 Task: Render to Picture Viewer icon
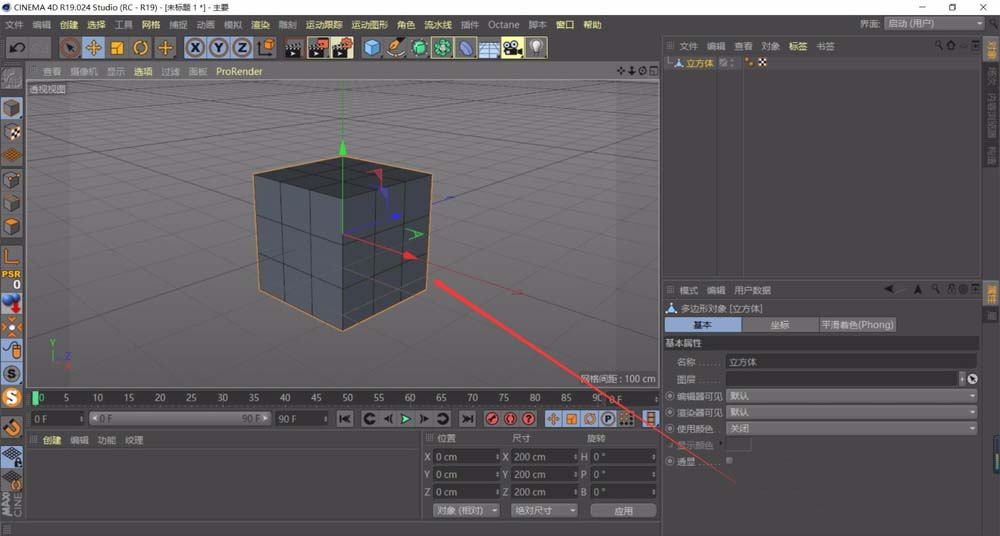pos(318,48)
